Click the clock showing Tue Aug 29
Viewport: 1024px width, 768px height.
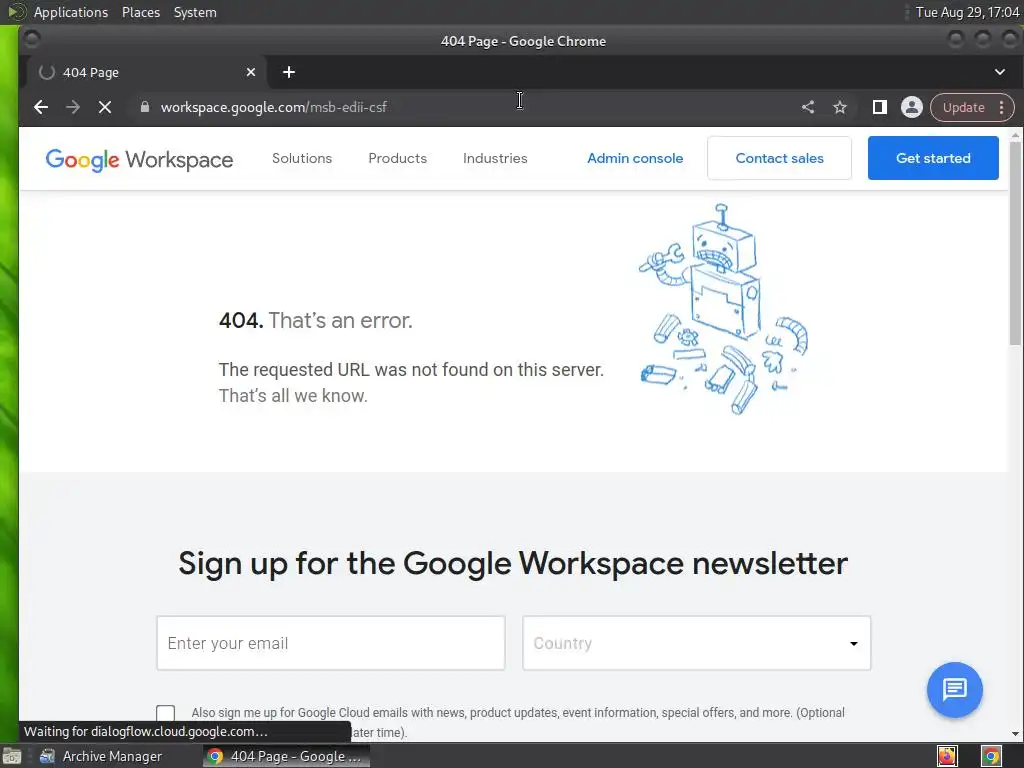(967, 12)
